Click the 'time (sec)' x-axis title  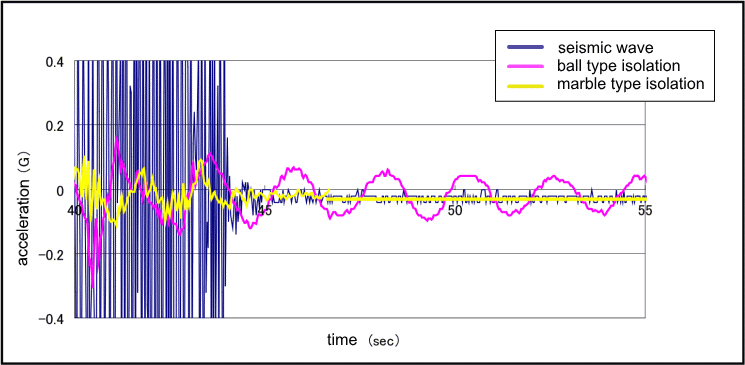click(363, 340)
